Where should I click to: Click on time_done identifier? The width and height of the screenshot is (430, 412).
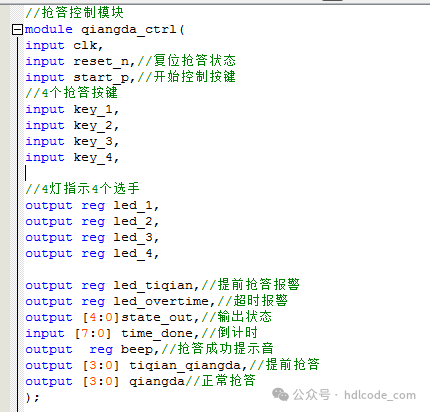point(157,333)
